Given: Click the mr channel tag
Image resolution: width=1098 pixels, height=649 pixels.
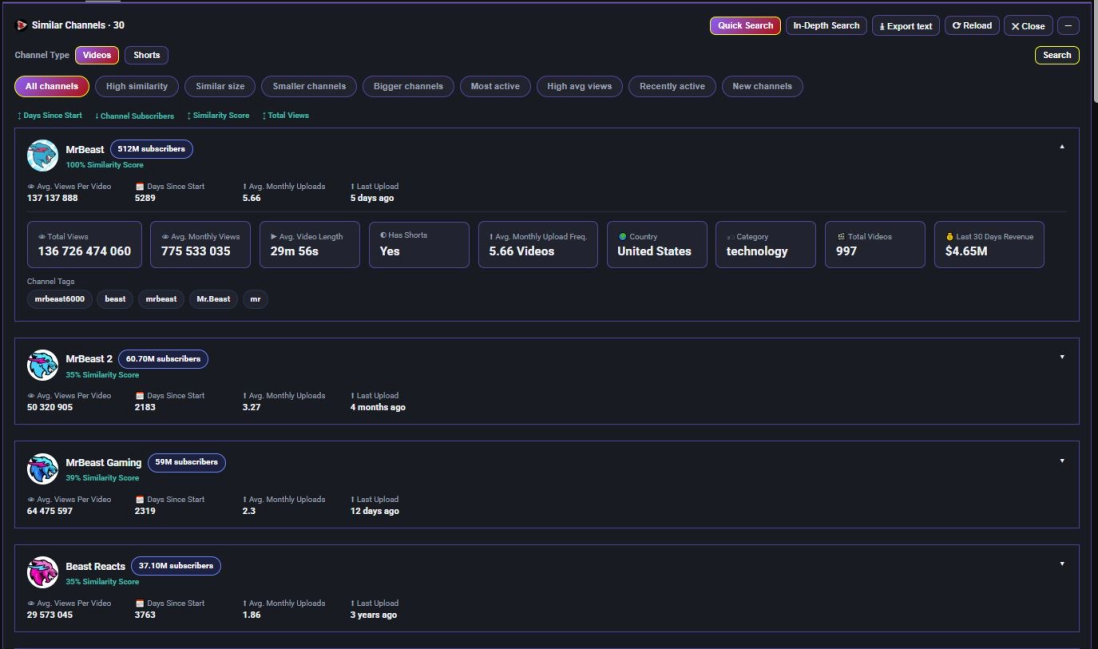Looking at the screenshot, I should click(255, 299).
